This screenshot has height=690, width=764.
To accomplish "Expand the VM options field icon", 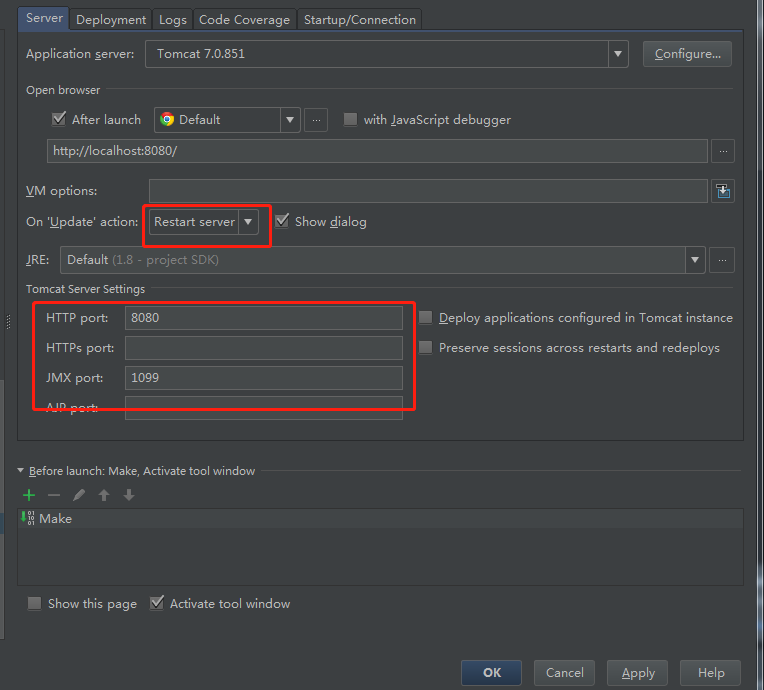I will pos(723,191).
